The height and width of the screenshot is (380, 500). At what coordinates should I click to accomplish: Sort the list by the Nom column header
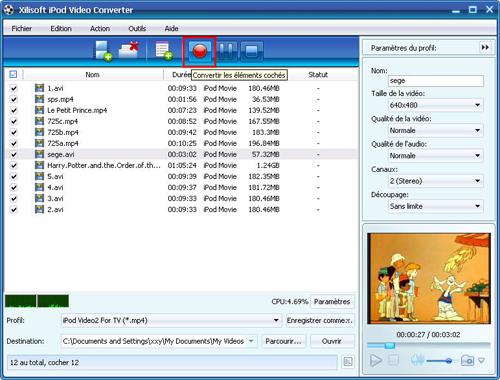point(93,74)
